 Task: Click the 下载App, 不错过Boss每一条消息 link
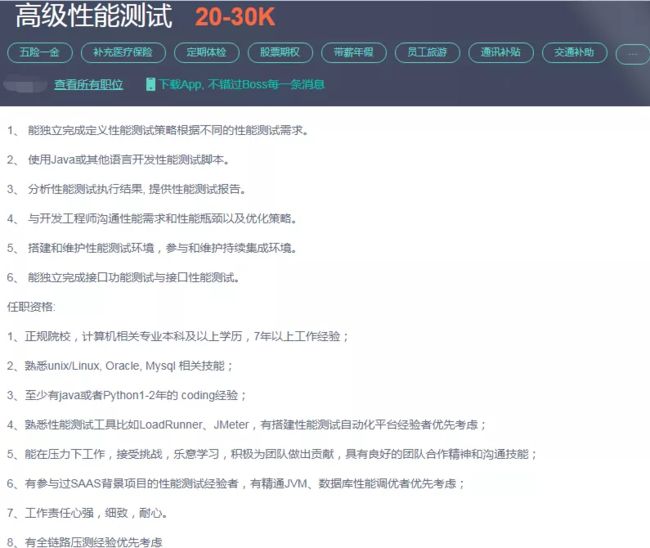242,85
